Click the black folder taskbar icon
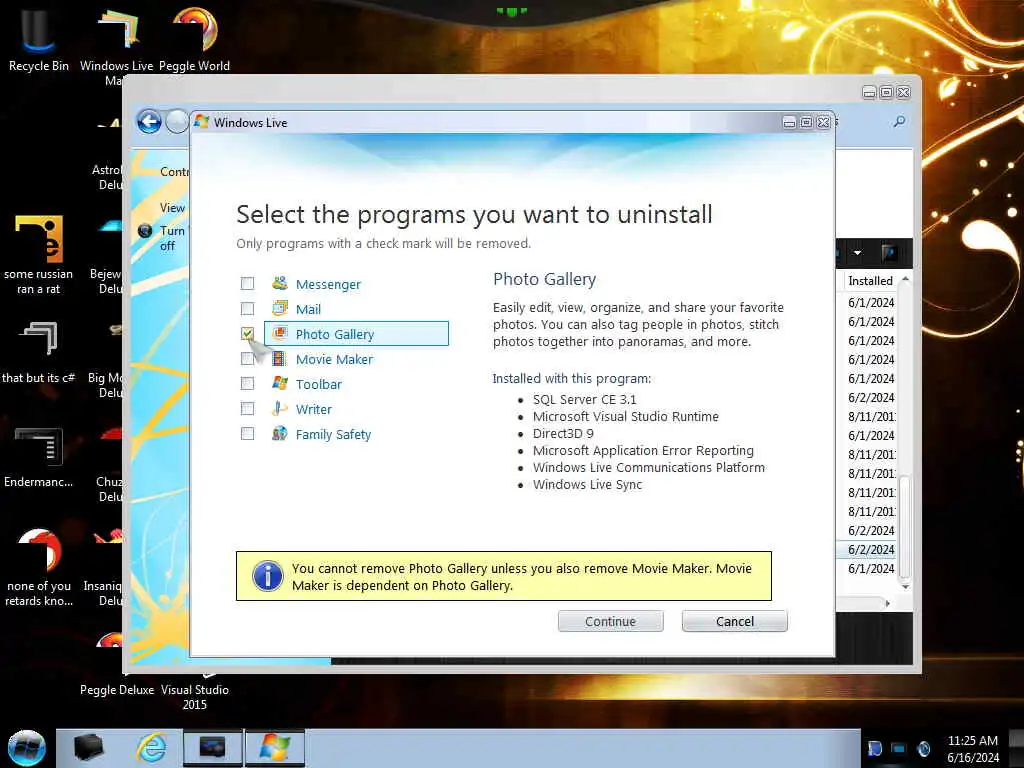Image resolution: width=1024 pixels, height=768 pixels. pyautogui.click(x=89, y=748)
